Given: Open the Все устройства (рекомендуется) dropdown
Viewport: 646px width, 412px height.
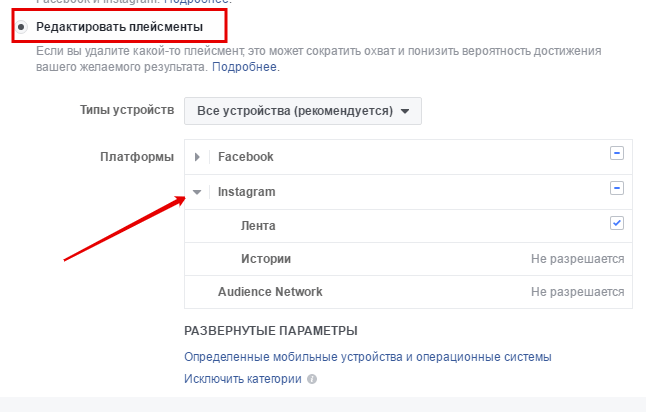Looking at the screenshot, I should (x=302, y=111).
